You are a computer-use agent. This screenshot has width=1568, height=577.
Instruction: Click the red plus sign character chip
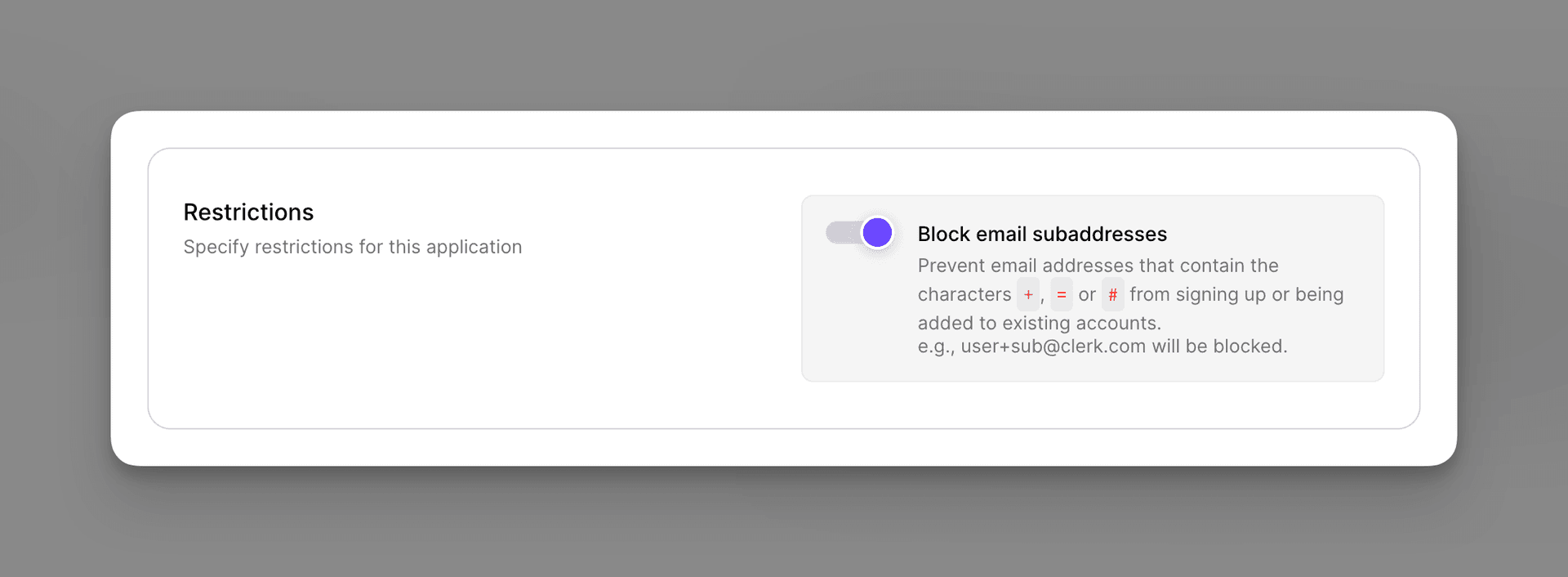pyautogui.click(x=1028, y=294)
